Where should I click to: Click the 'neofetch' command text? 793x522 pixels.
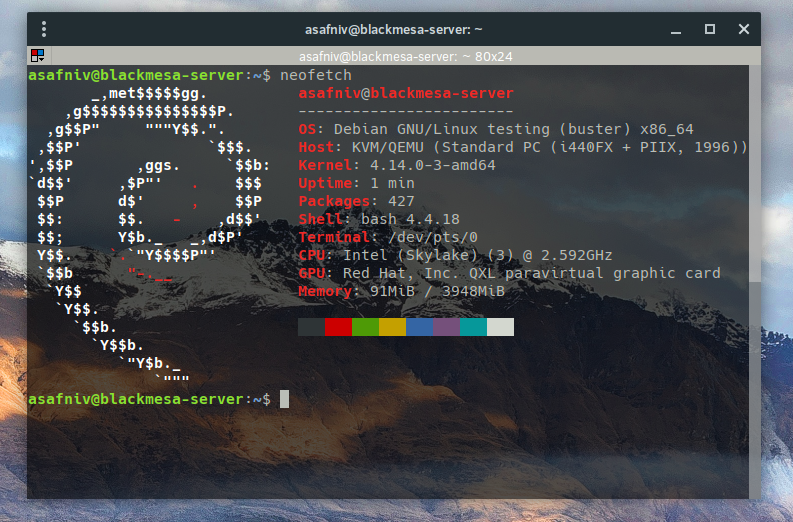pyautogui.click(x=316, y=75)
